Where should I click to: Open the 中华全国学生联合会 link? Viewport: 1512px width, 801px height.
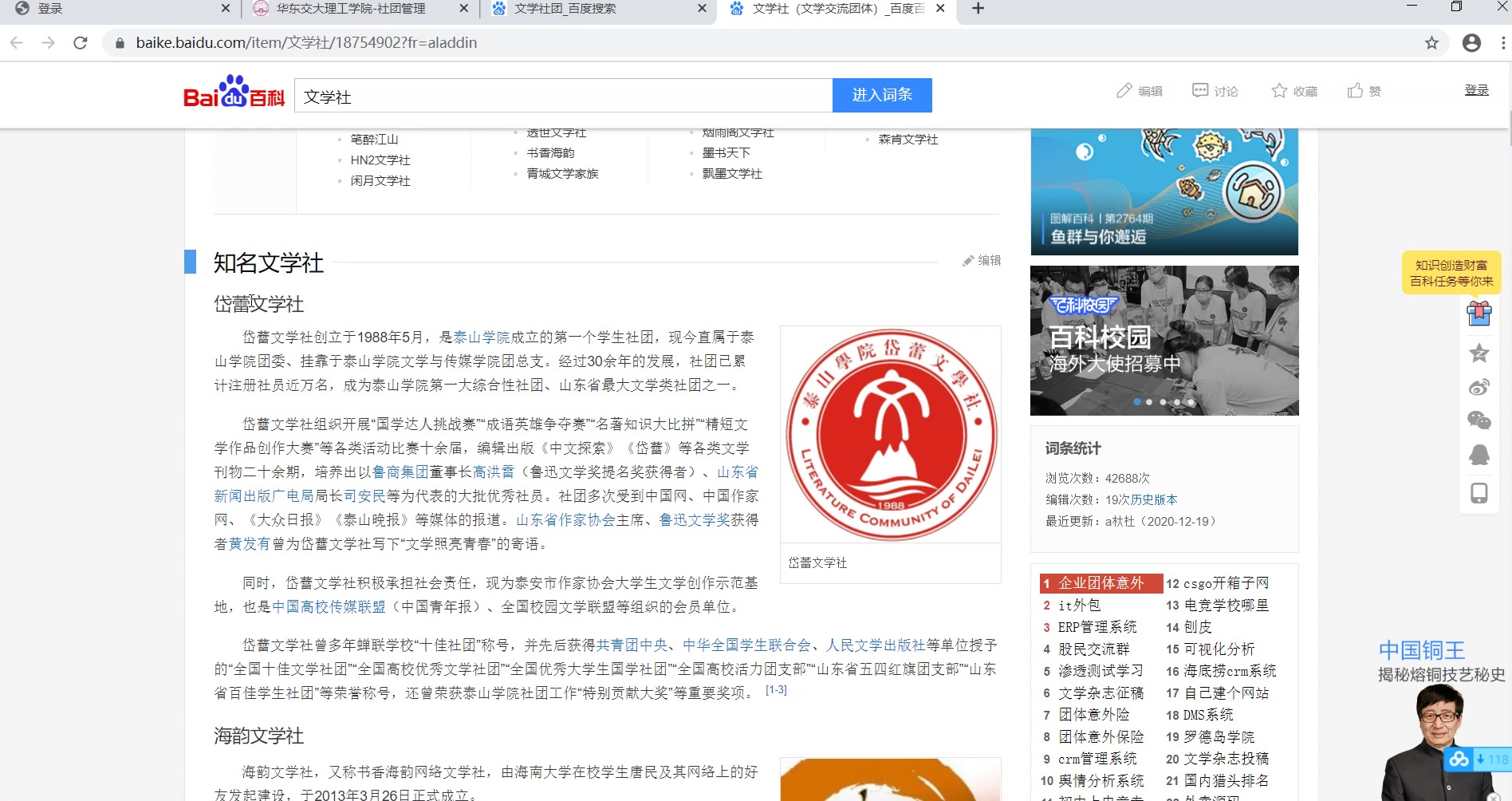click(x=746, y=645)
